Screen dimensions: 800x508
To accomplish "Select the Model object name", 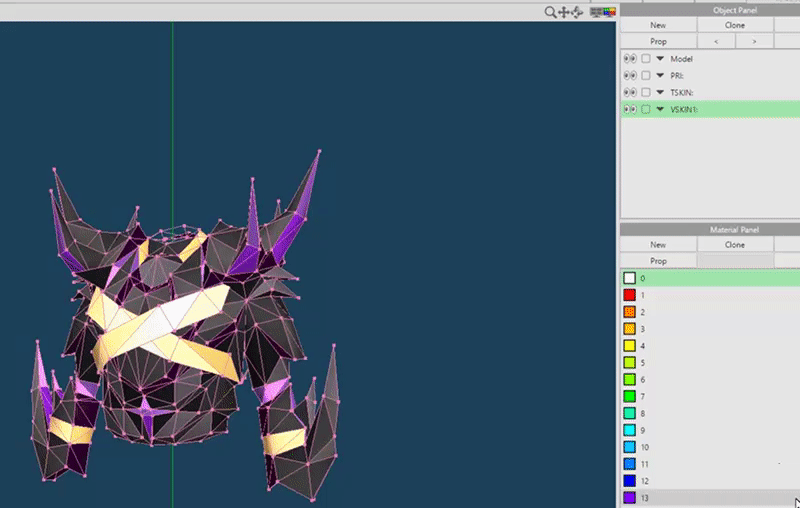I will coord(681,59).
